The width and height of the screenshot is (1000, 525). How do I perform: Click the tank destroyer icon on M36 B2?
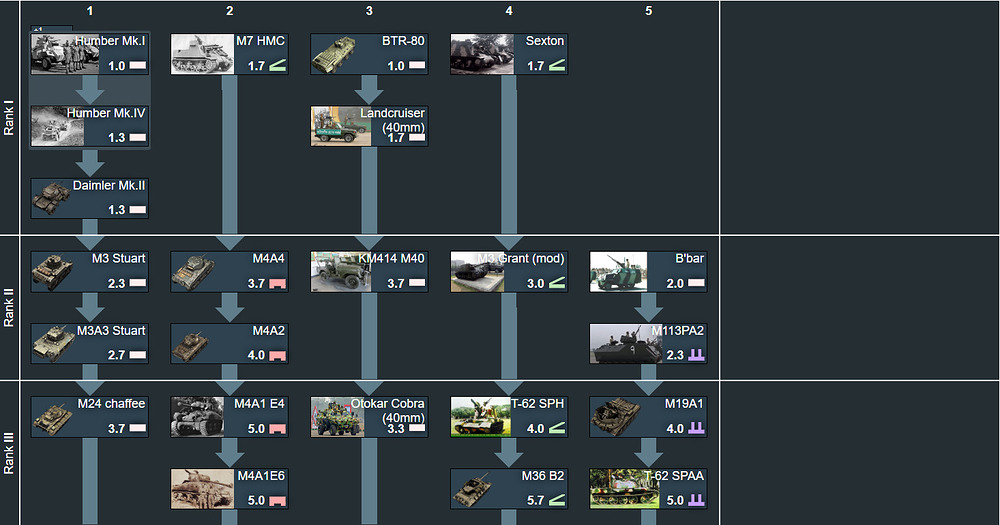point(557,500)
